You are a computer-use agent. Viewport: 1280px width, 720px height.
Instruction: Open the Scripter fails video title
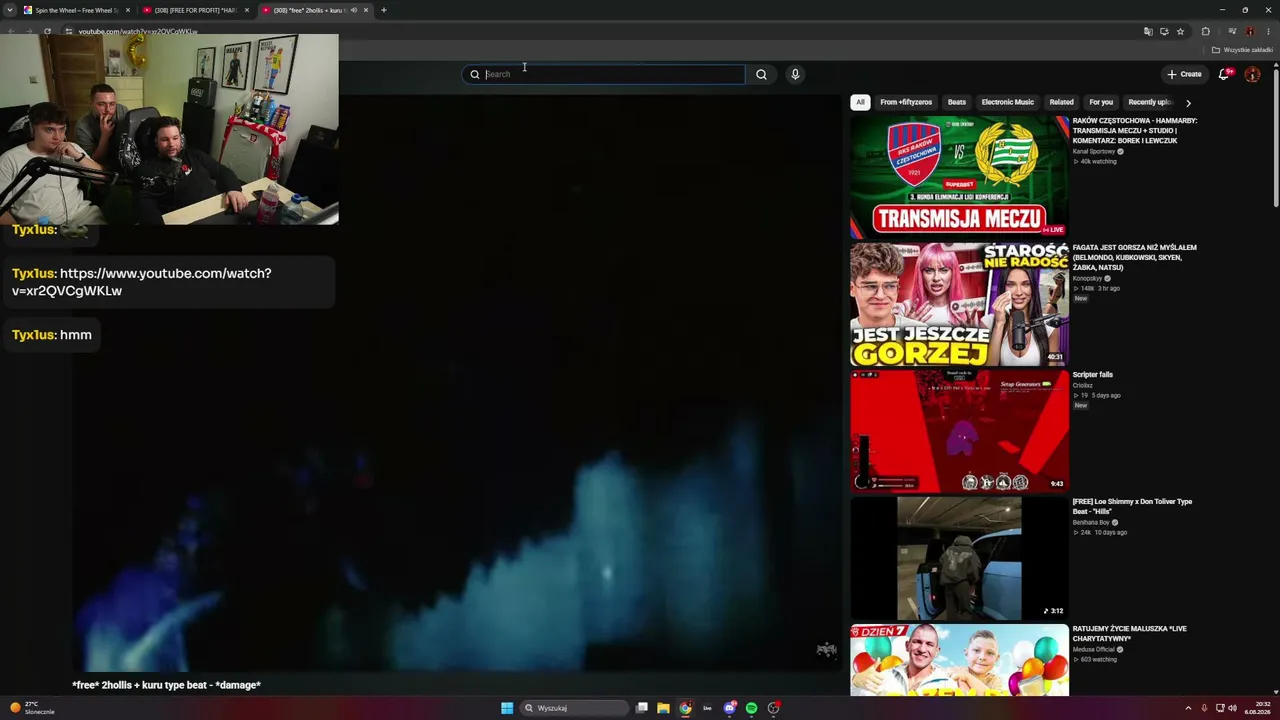point(1093,375)
